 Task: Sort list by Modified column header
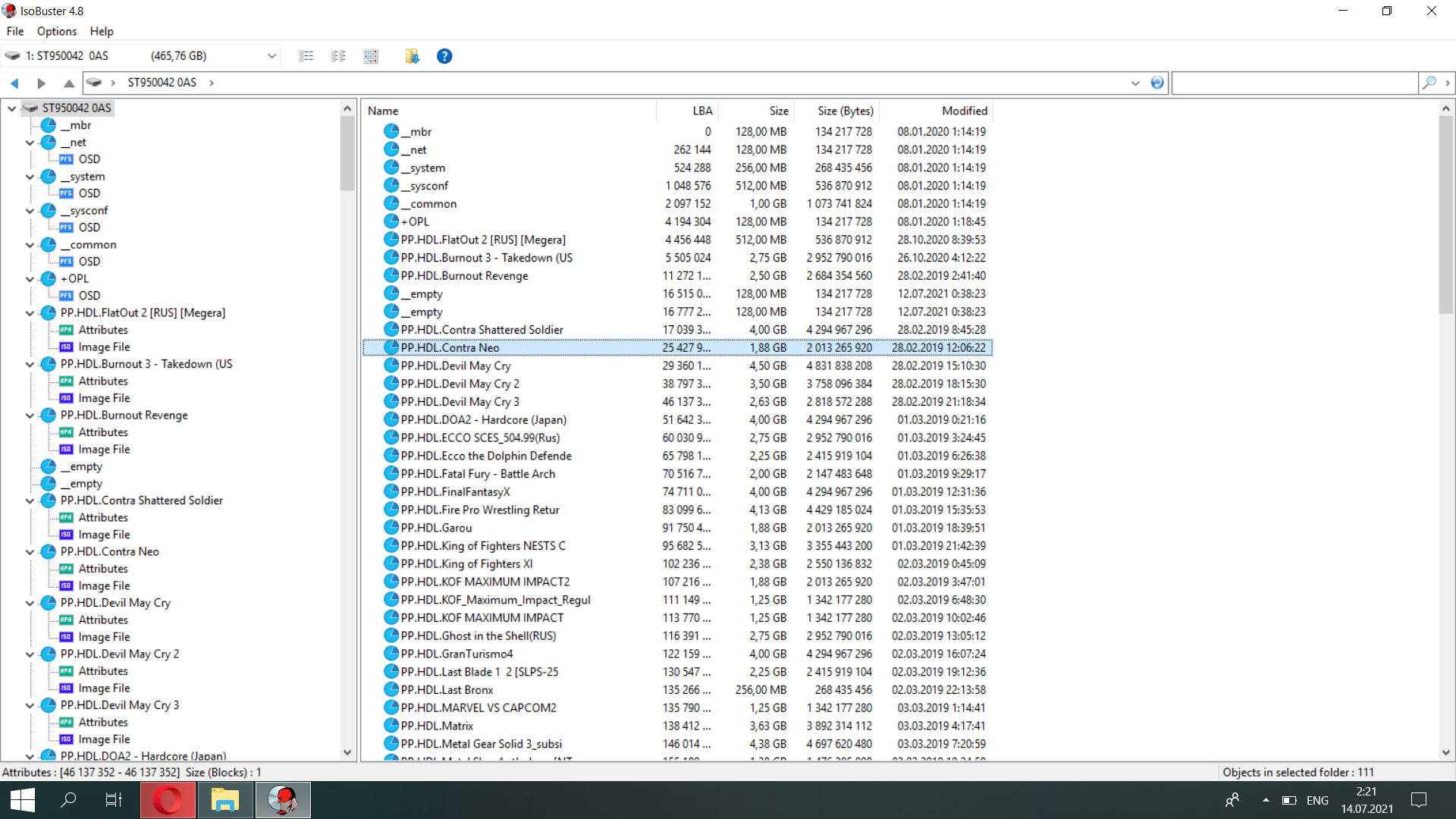coord(936,111)
